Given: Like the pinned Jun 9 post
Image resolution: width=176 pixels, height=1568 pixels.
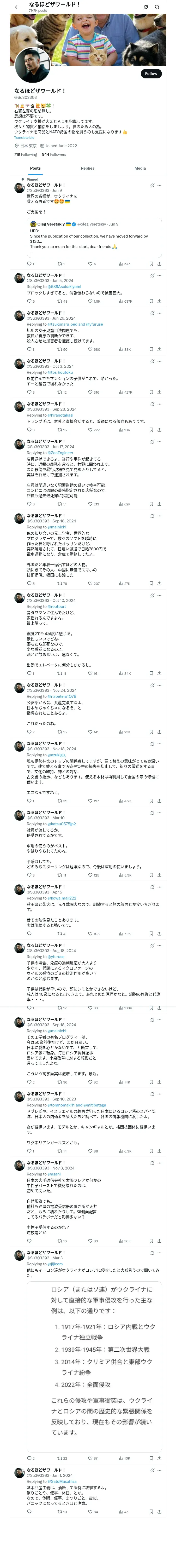Looking at the screenshot, I should pos(90,264).
